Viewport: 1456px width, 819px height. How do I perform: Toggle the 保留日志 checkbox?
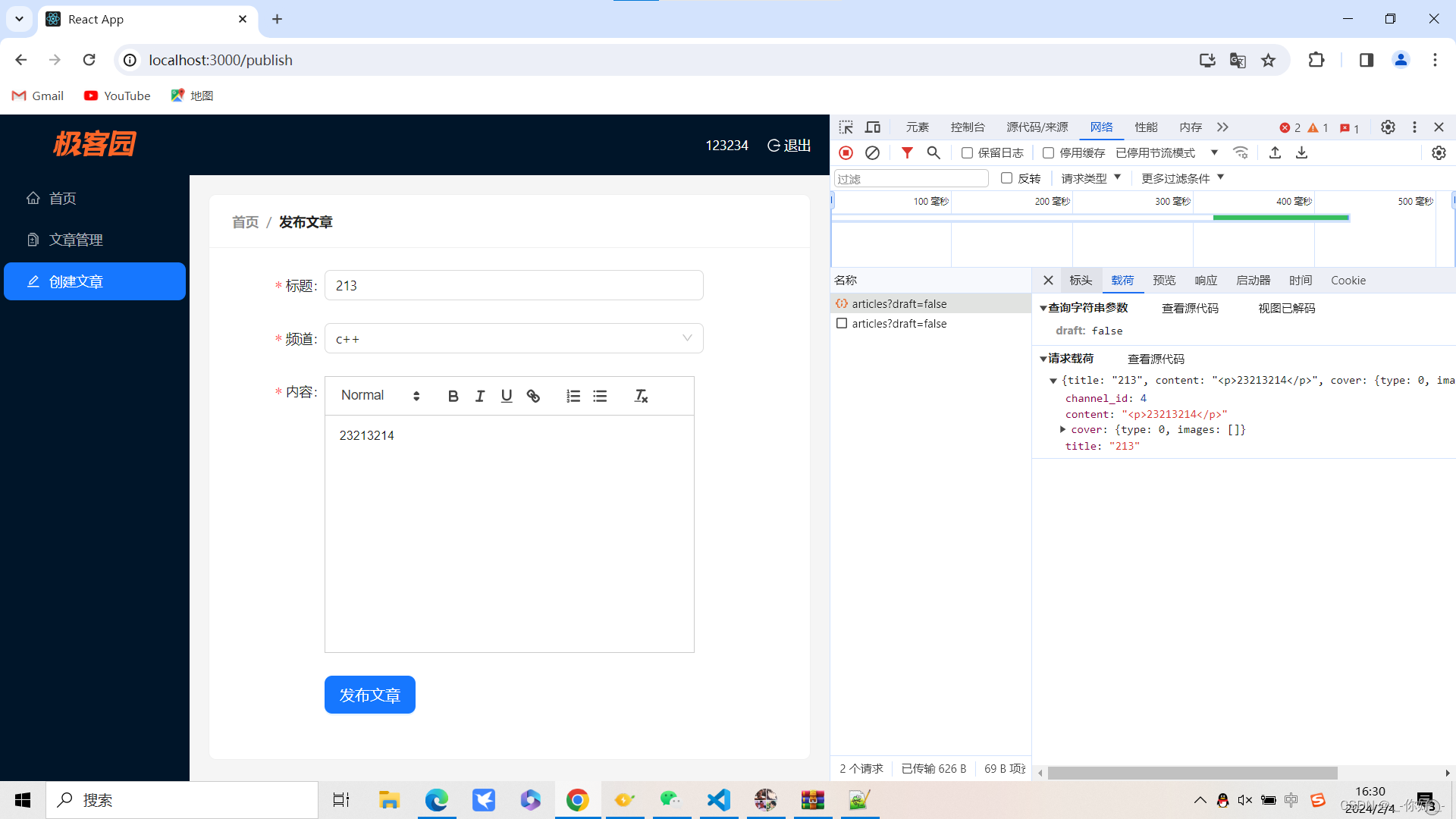click(967, 152)
